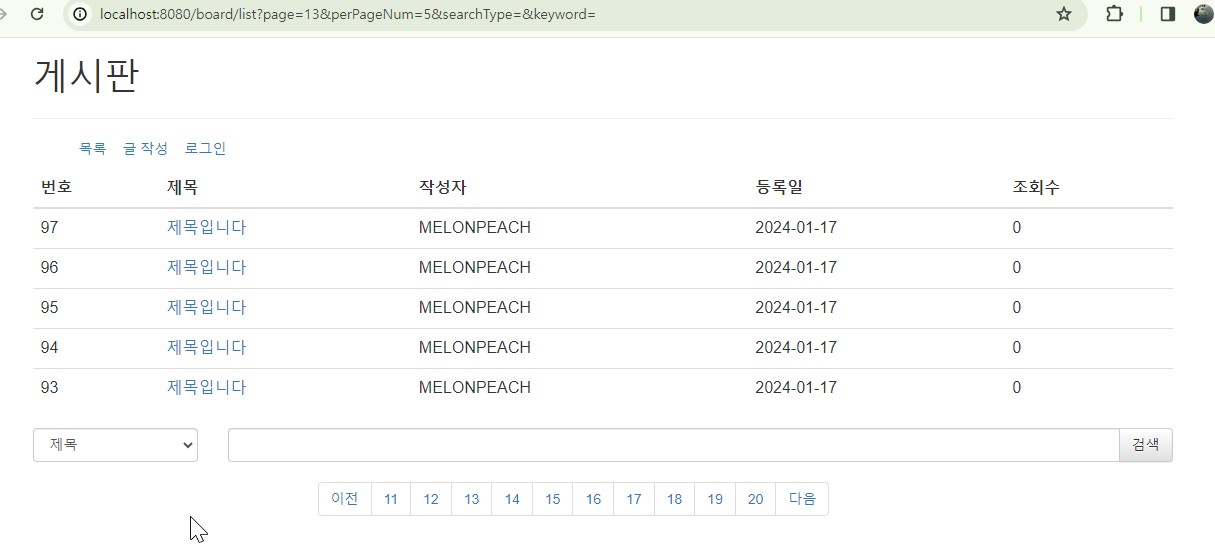Go to previous pages with 이전
The height and width of the screenshot is (551, 1215).
coord(344,499)
